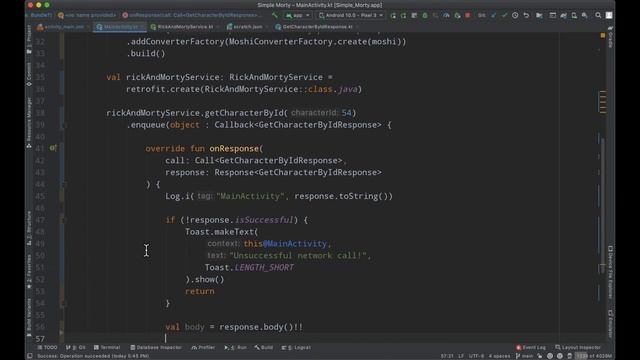This screenshot has width=640, height=360.
Task: Open the TODO tool window
Action: click(x=47, y=347)
